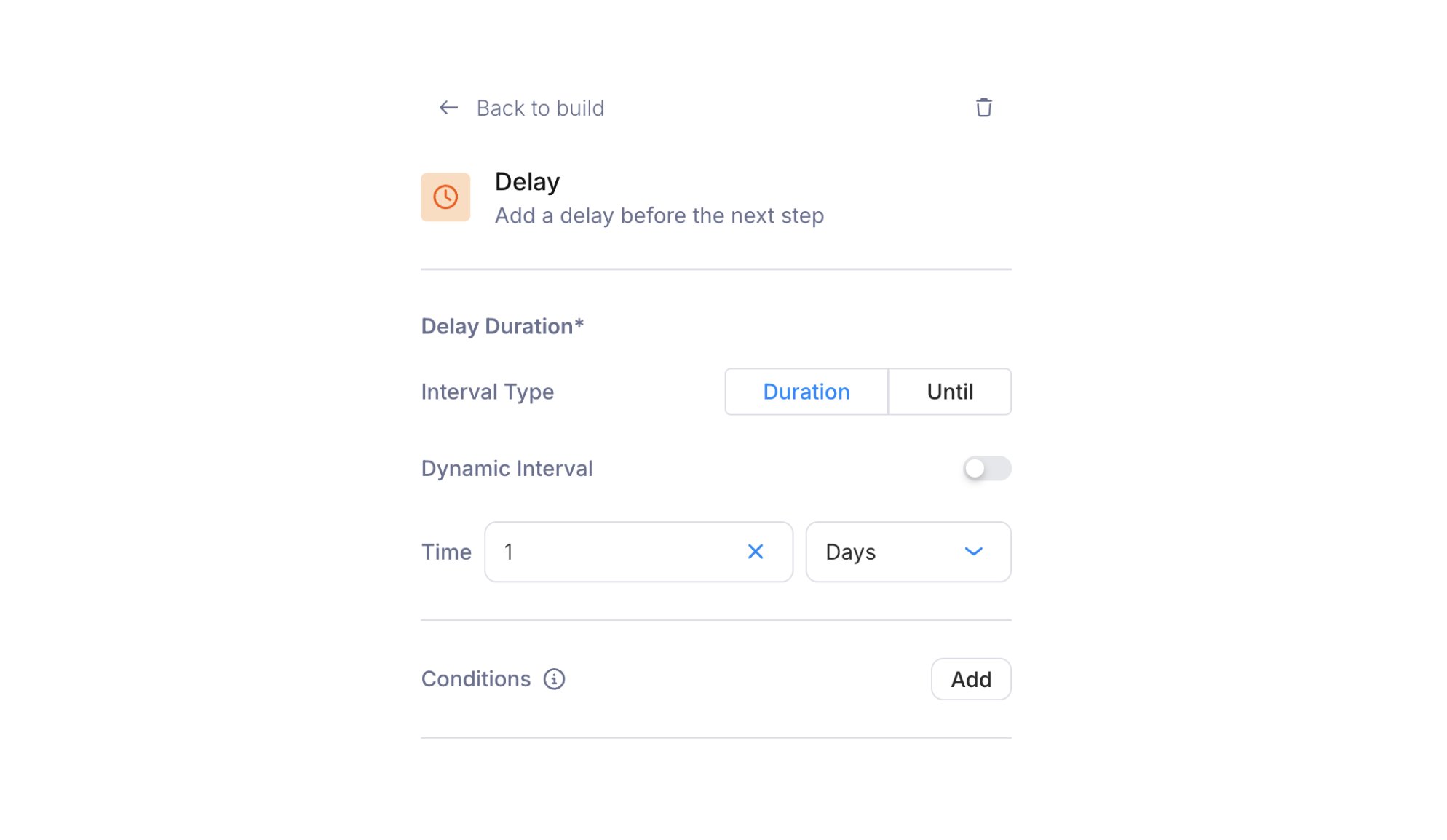Click the back arrow icon
The height and width of the screenshot is (840, 1447).
448,108
